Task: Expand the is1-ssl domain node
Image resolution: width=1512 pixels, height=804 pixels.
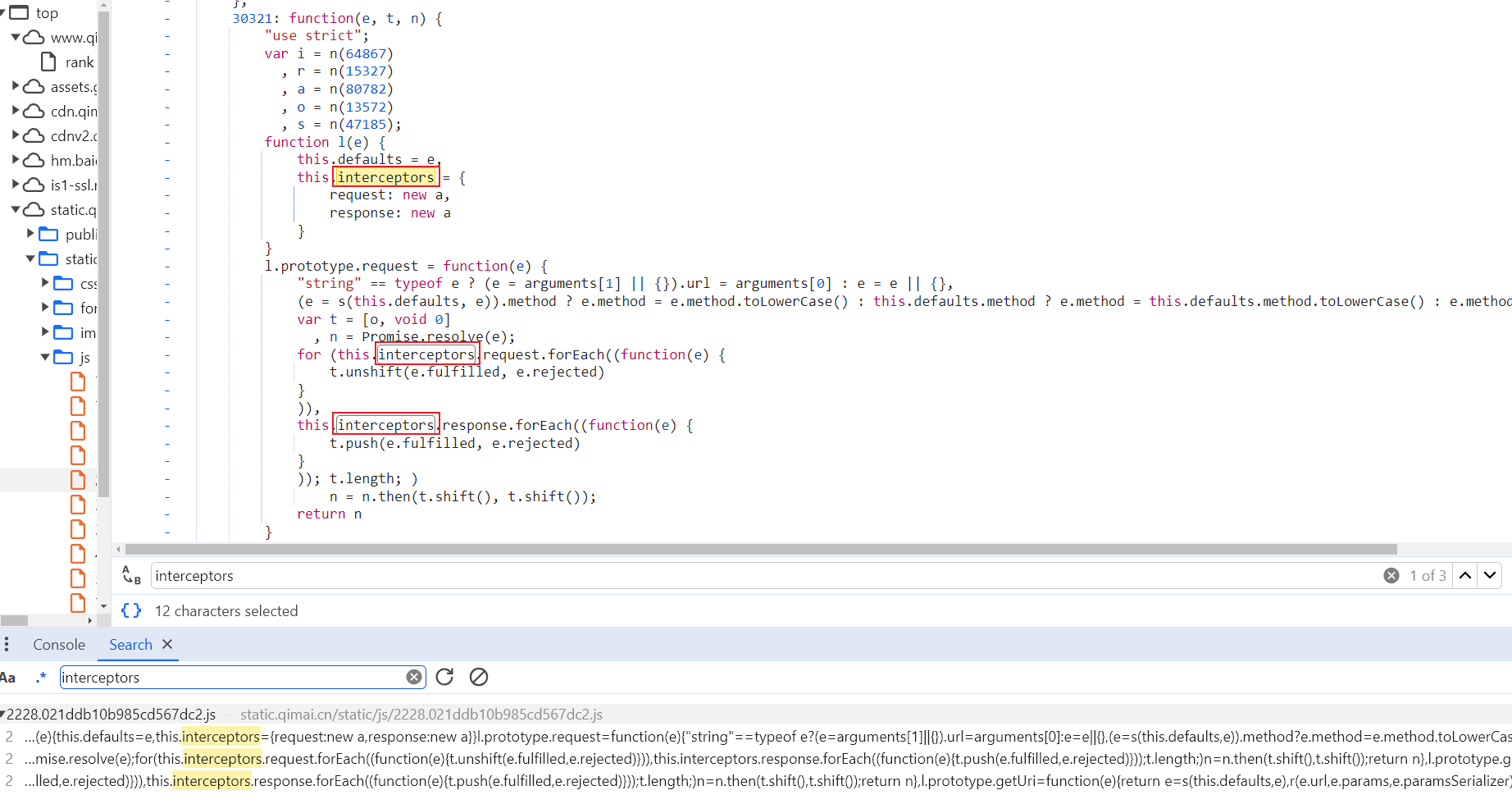Action: pyautogui.click(x=16, y=185)
